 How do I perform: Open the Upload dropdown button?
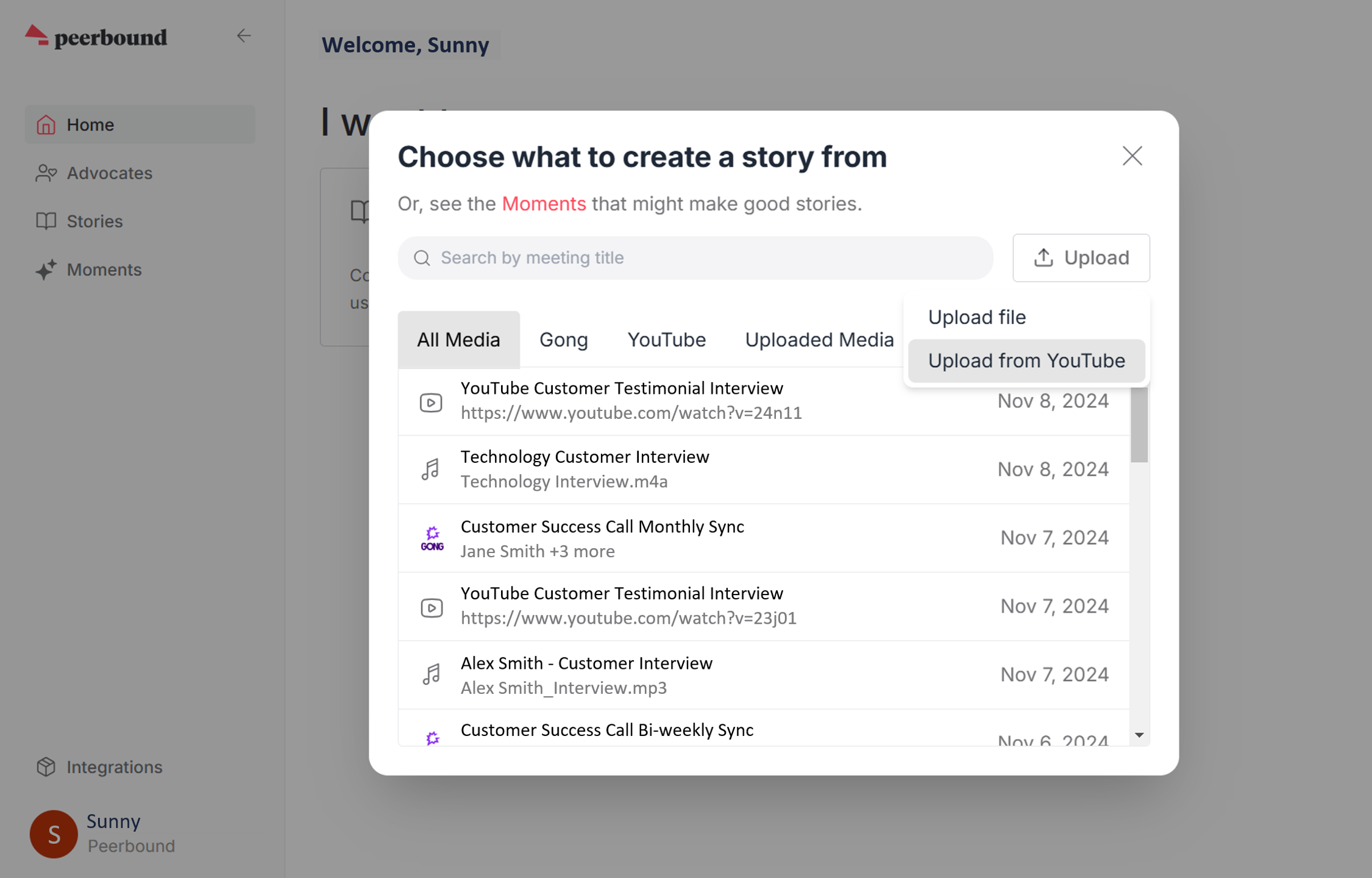[x=1081, y=258]
